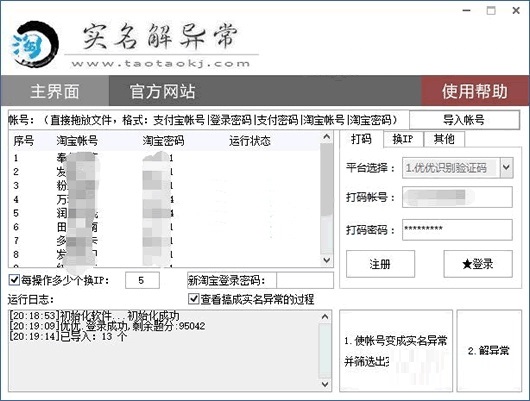Click the 淘宝帐号 column header

tap(77, 141)
